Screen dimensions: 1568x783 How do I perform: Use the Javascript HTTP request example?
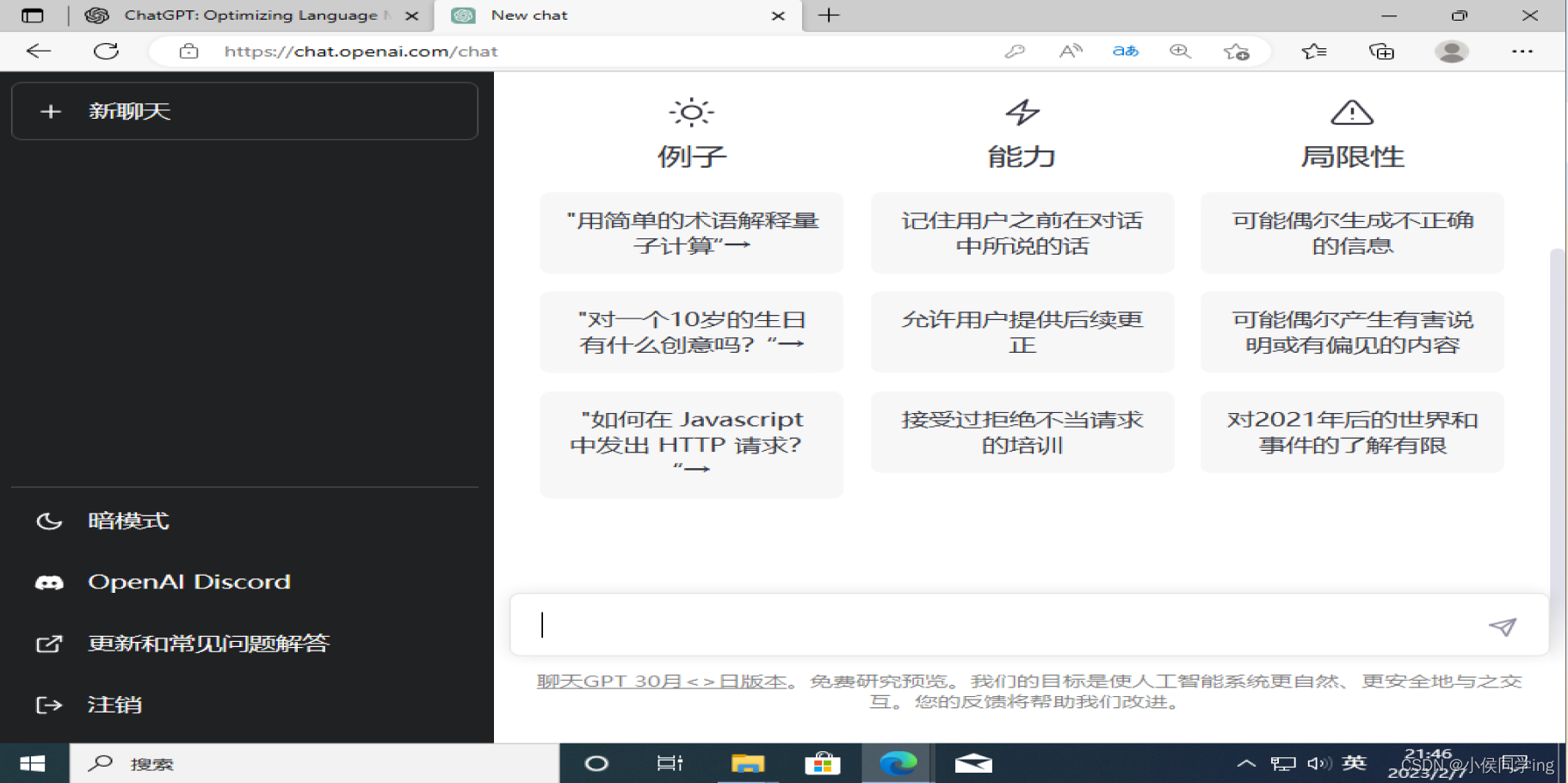tap(691, 444)
